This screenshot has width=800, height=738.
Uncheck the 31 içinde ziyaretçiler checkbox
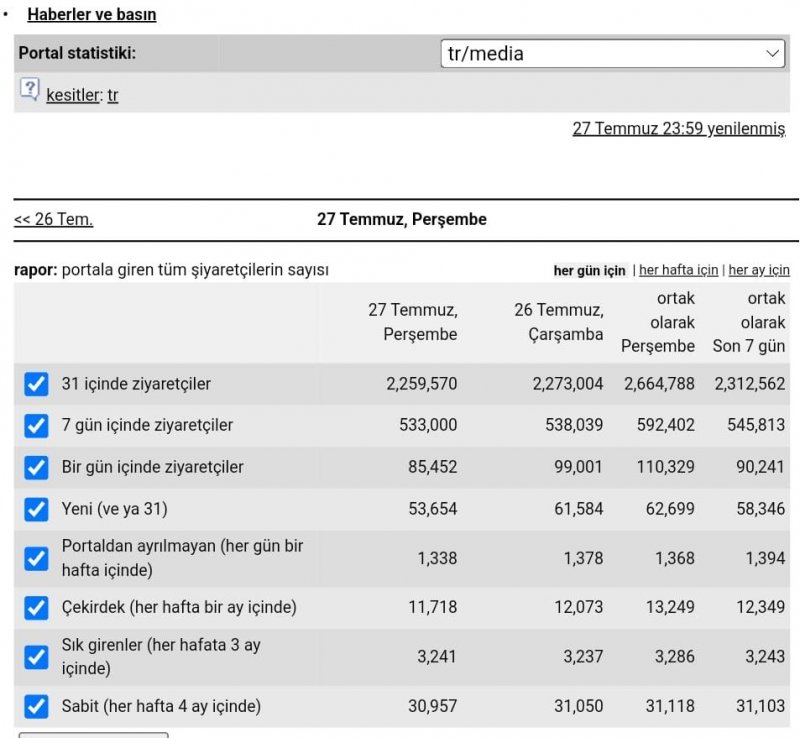pyautogui.click(x=36, y=384)
